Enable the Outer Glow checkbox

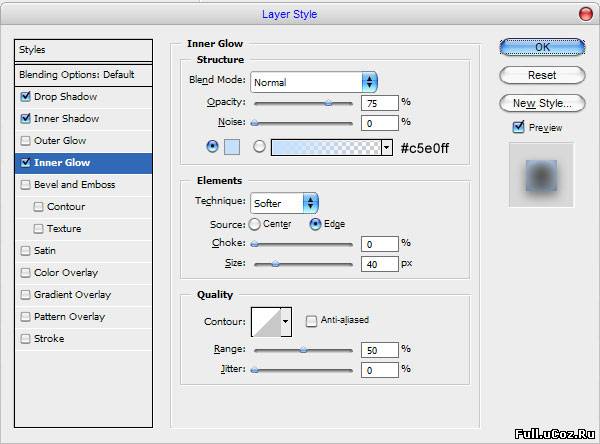tap(25, 141)
